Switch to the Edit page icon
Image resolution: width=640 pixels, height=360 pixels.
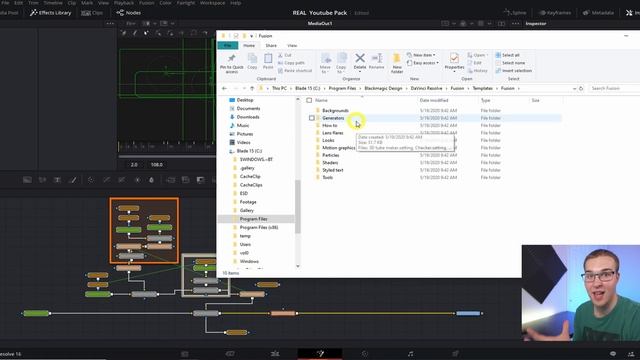275,353
